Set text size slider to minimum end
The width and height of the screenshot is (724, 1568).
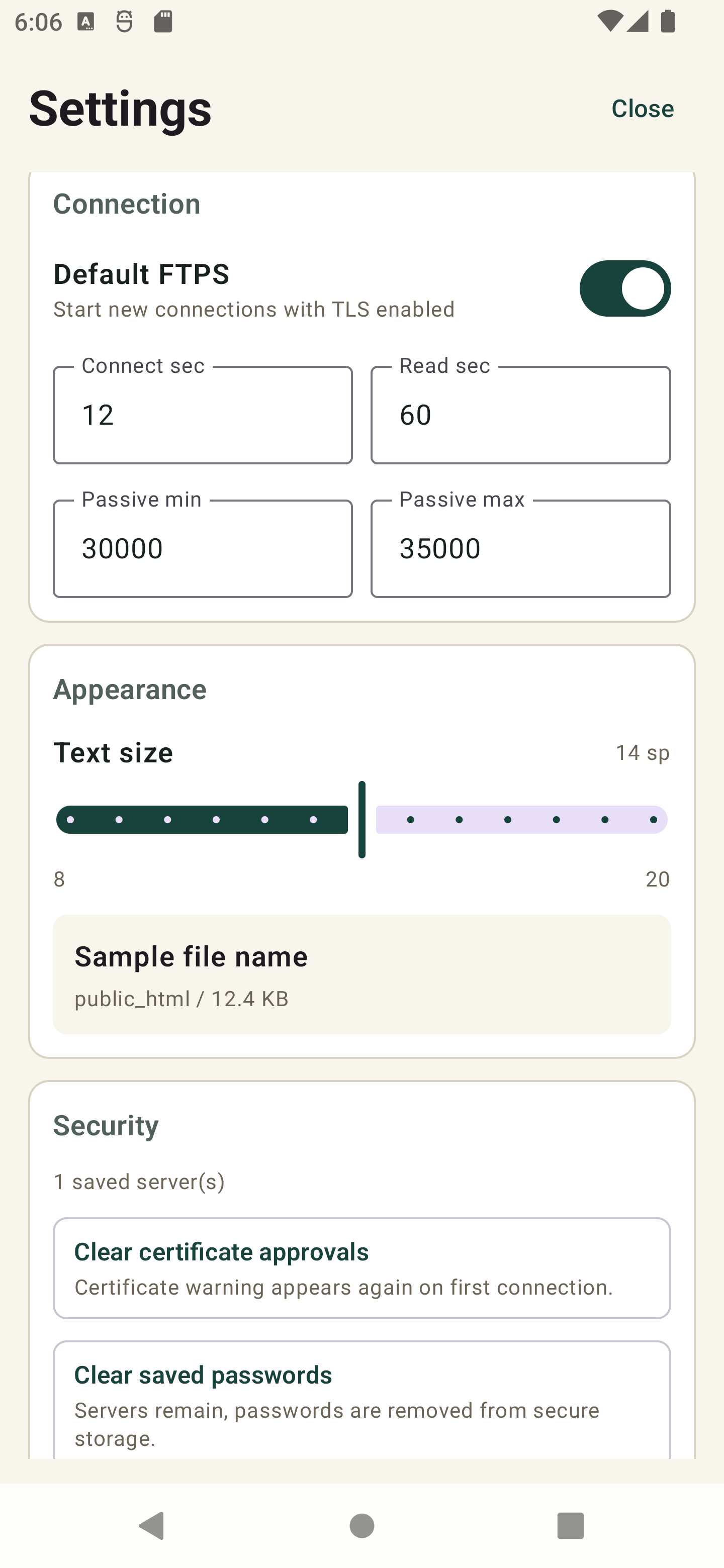click(70, 819)
